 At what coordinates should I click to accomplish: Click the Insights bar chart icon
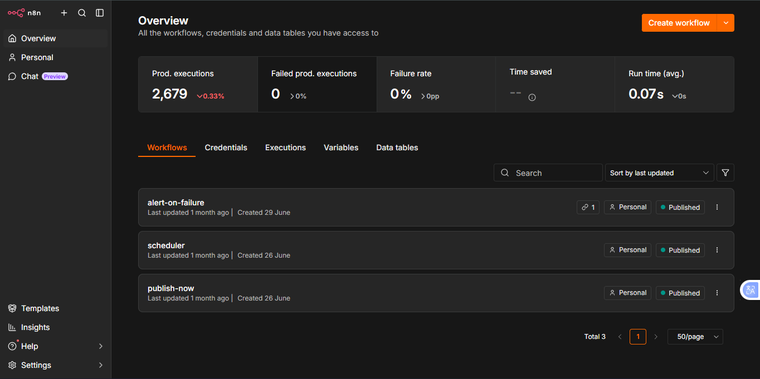[x=13, y=327]
